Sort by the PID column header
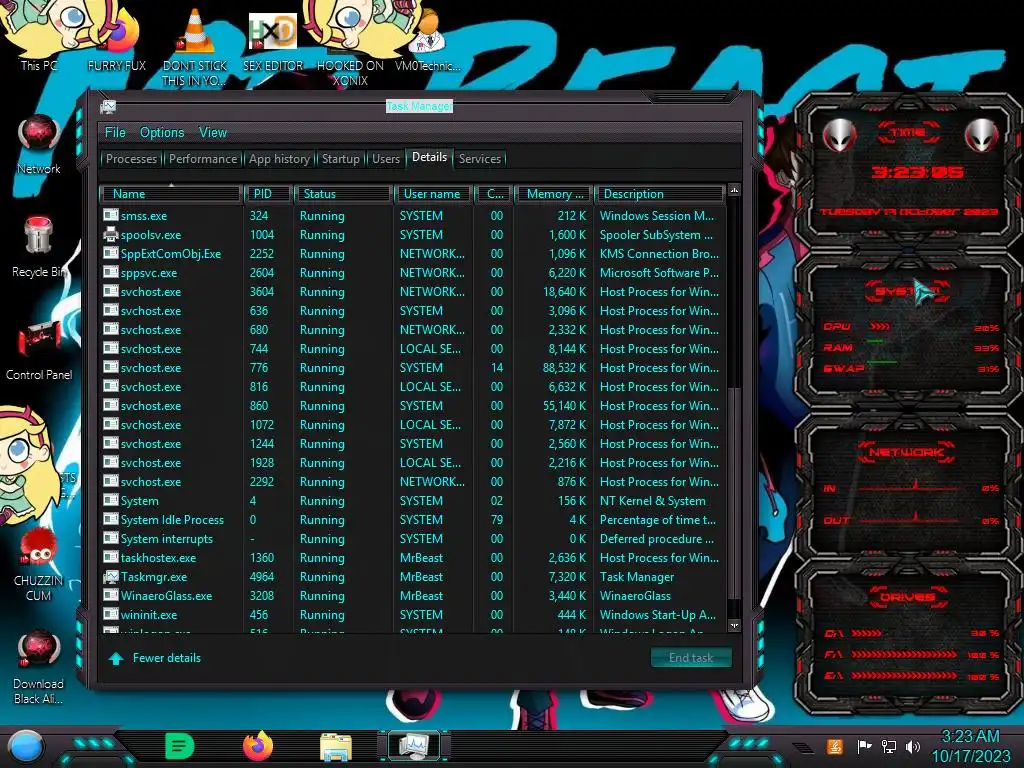 pos(268,194)
